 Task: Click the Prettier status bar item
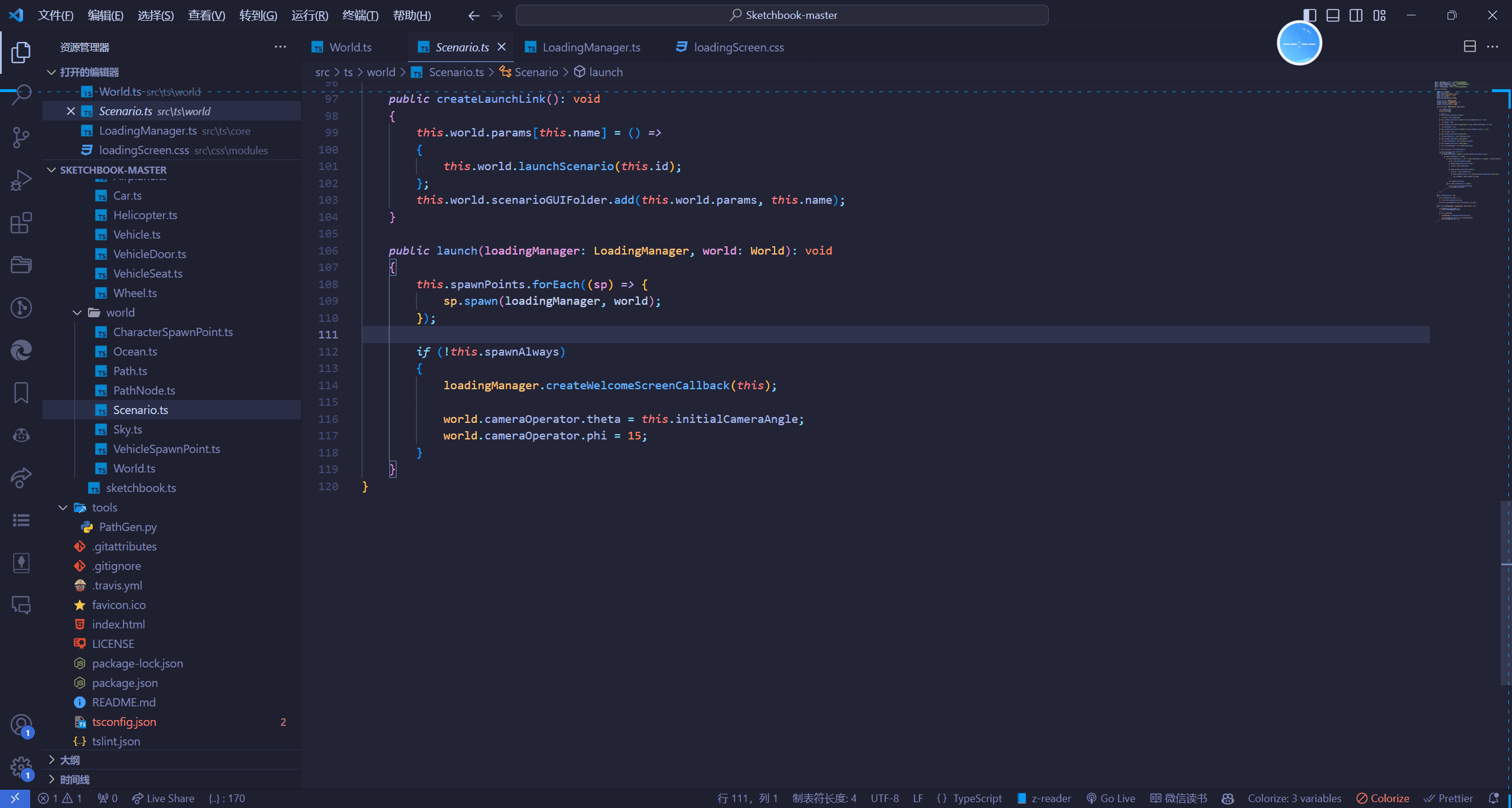click(1448, 798)
